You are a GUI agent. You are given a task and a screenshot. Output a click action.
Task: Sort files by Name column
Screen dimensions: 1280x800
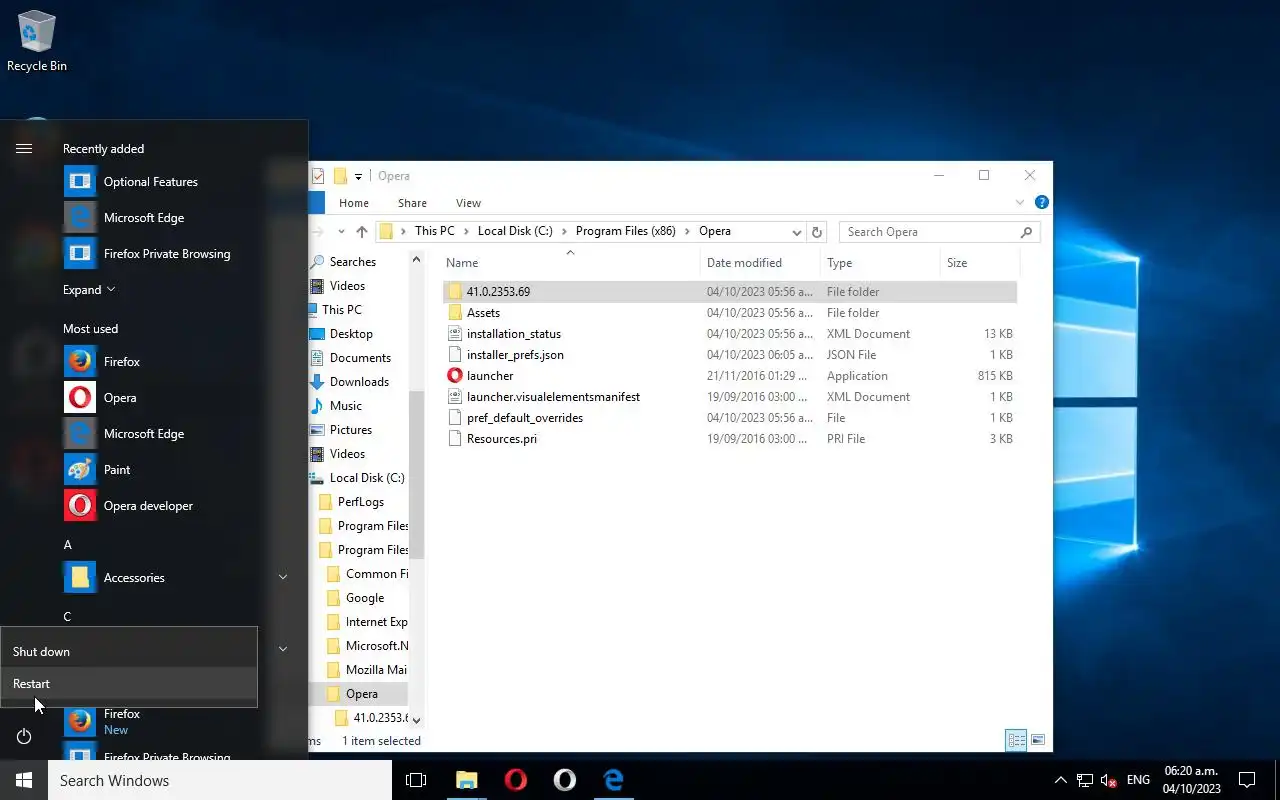pos(570,263)
